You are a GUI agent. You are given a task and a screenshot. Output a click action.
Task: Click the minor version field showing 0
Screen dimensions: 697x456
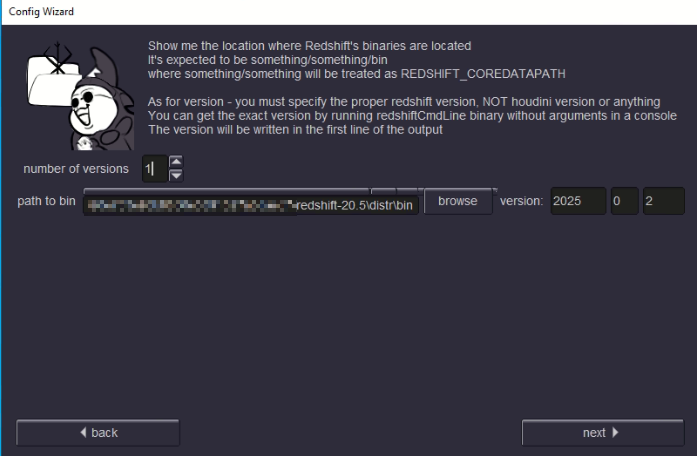click(623, 201)
